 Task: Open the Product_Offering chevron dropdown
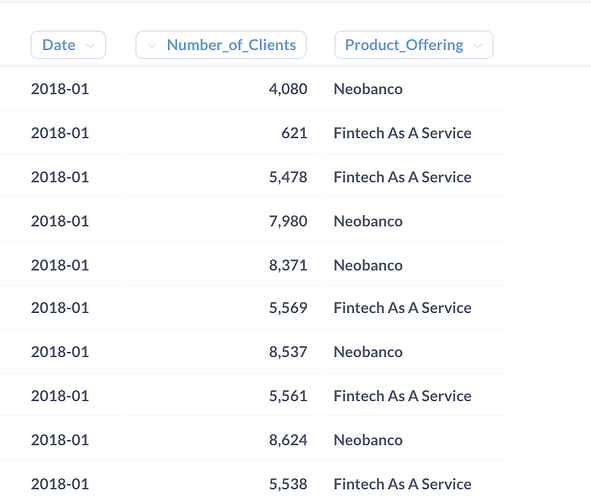pos(478,46)
